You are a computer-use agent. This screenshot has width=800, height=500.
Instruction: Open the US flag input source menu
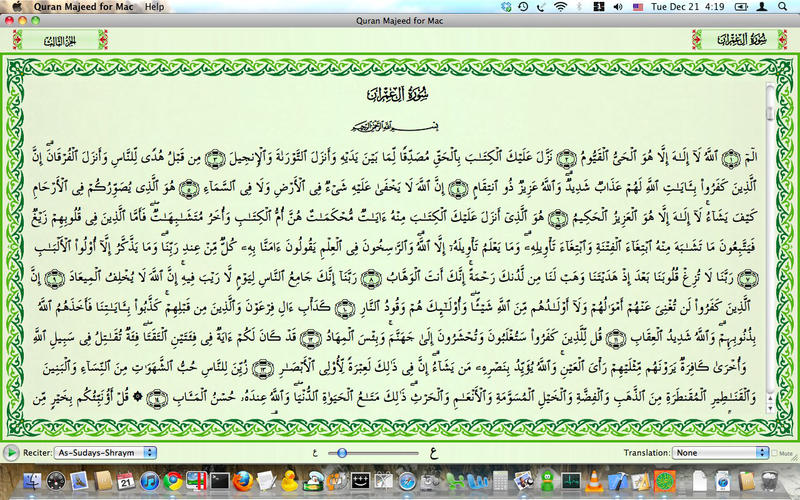[x=638, y=7]
